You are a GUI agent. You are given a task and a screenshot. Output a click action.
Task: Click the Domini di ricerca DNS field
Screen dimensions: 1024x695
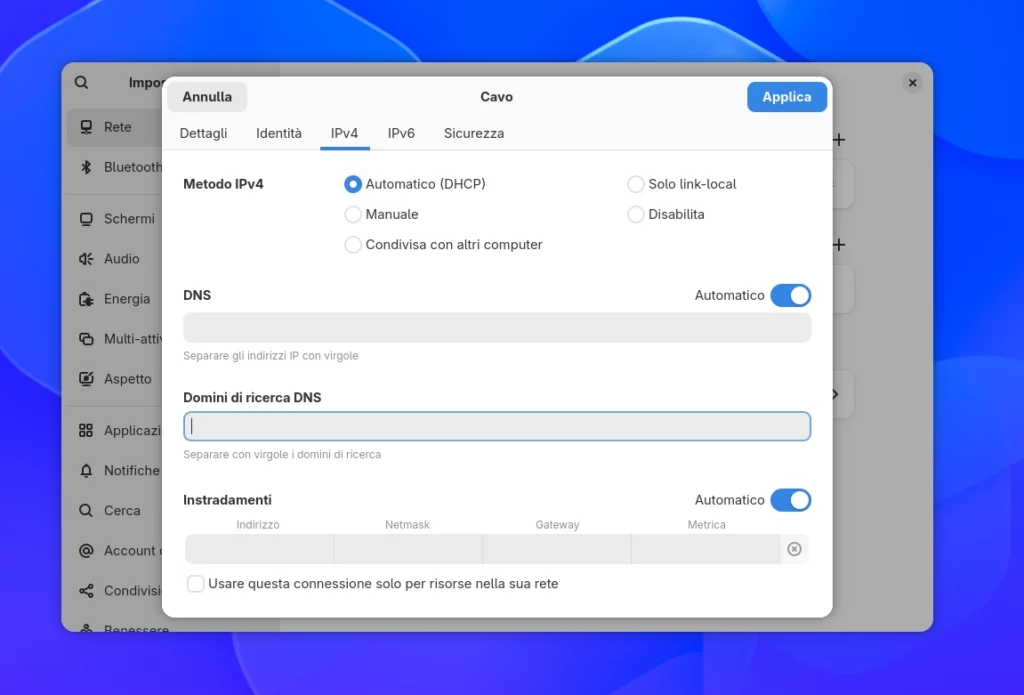[x=497, y=427]
